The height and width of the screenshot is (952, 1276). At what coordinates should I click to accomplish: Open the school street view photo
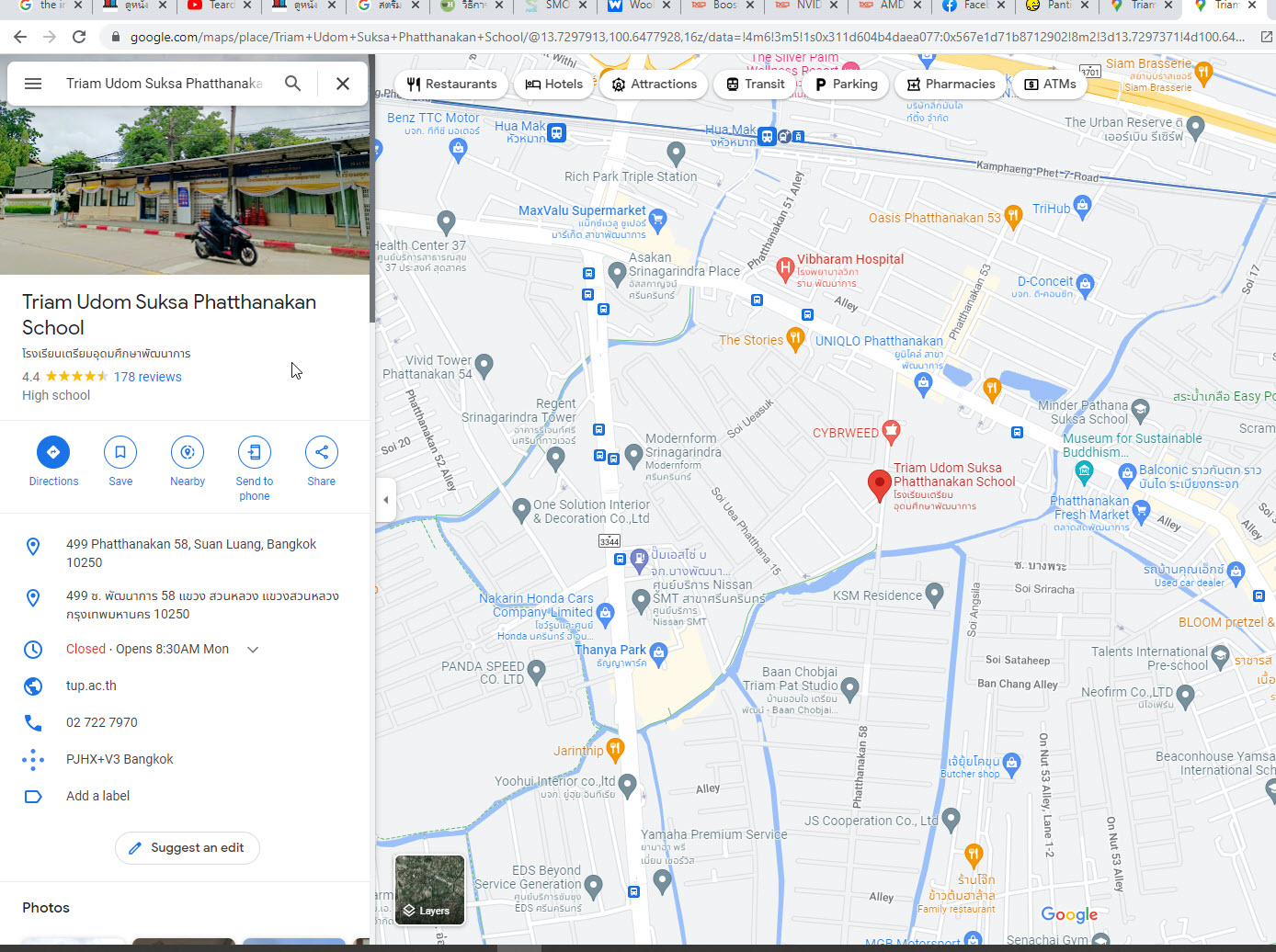[185, 189]
